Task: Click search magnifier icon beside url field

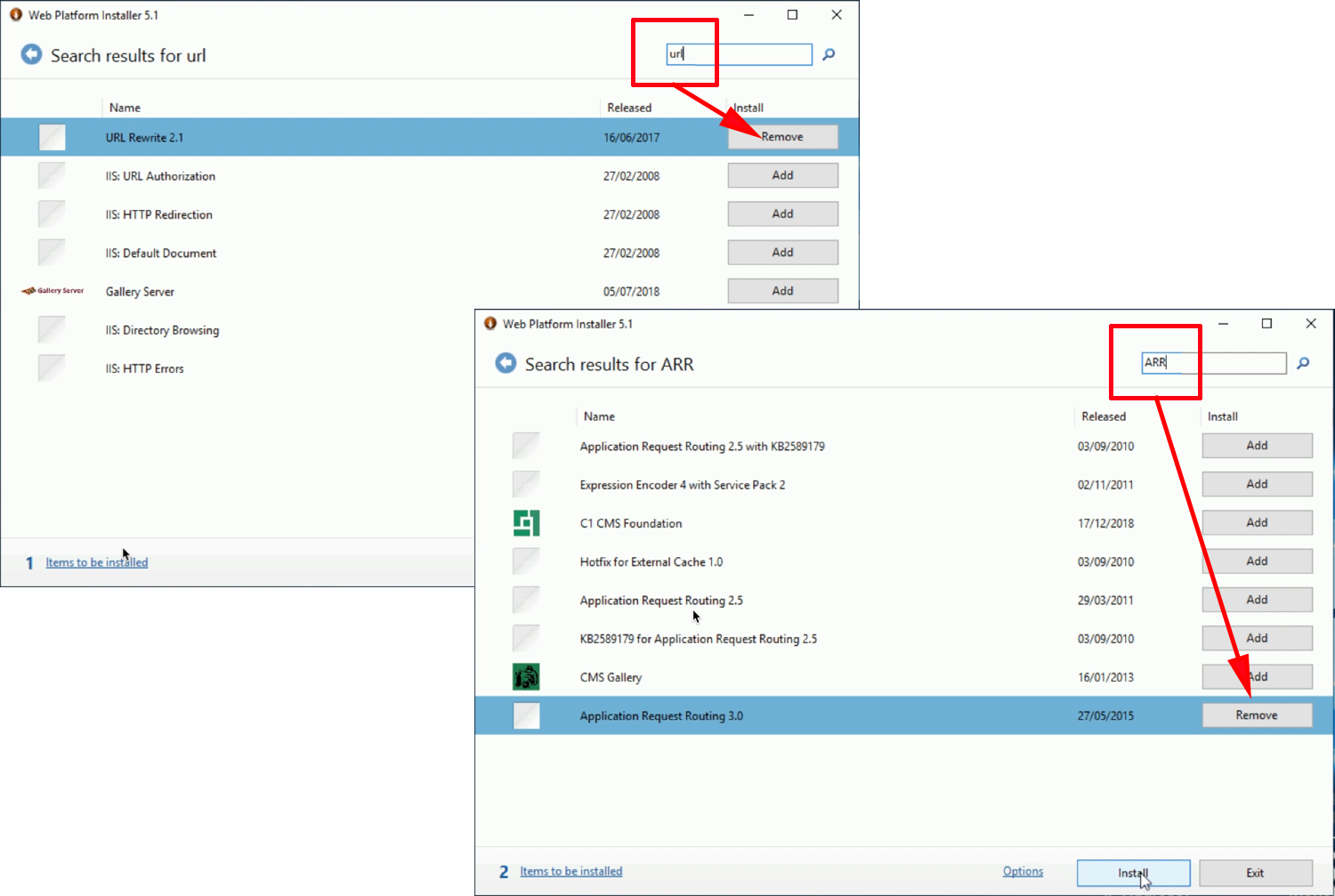Action: click(x=829, y=54)
